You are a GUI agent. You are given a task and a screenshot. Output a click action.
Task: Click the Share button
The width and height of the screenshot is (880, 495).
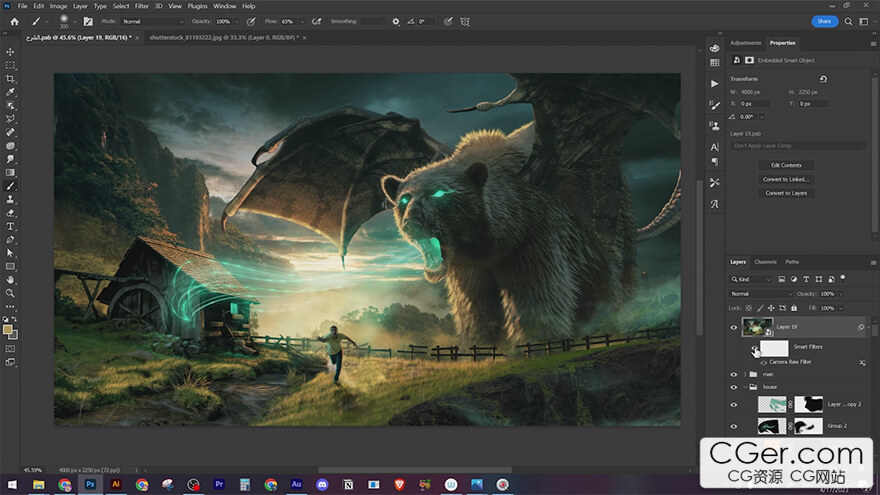(x=824, y=21)
